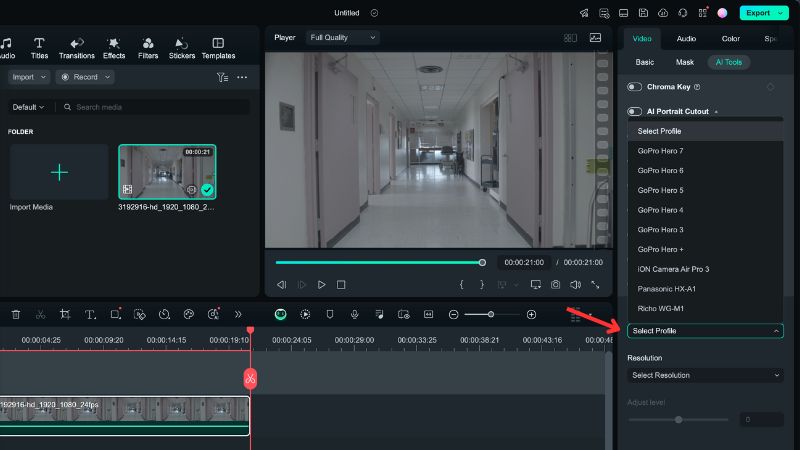Switch to the Color tab
The height and width of the screenshot is (450, 800).
[x=731, y=39]
